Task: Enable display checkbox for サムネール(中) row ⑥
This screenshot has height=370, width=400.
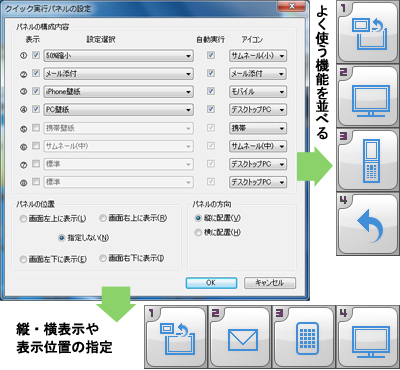Action: tap(36, 146)
